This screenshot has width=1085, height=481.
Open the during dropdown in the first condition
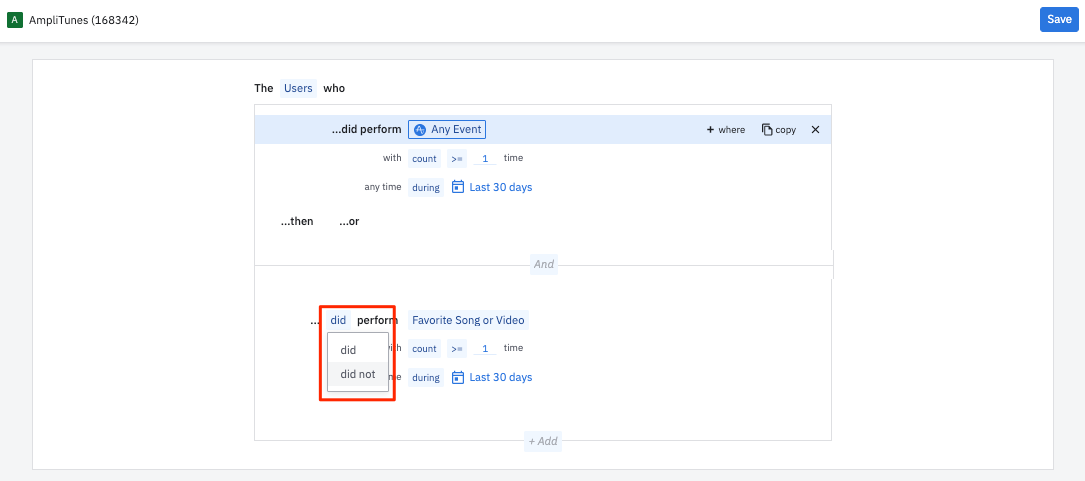426,187
